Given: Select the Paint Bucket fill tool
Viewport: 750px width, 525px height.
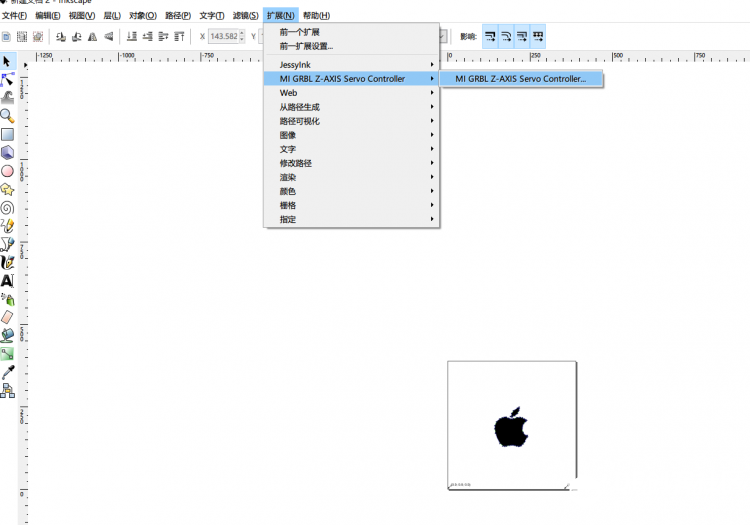Looking at the screenshot, I should 7,335.
